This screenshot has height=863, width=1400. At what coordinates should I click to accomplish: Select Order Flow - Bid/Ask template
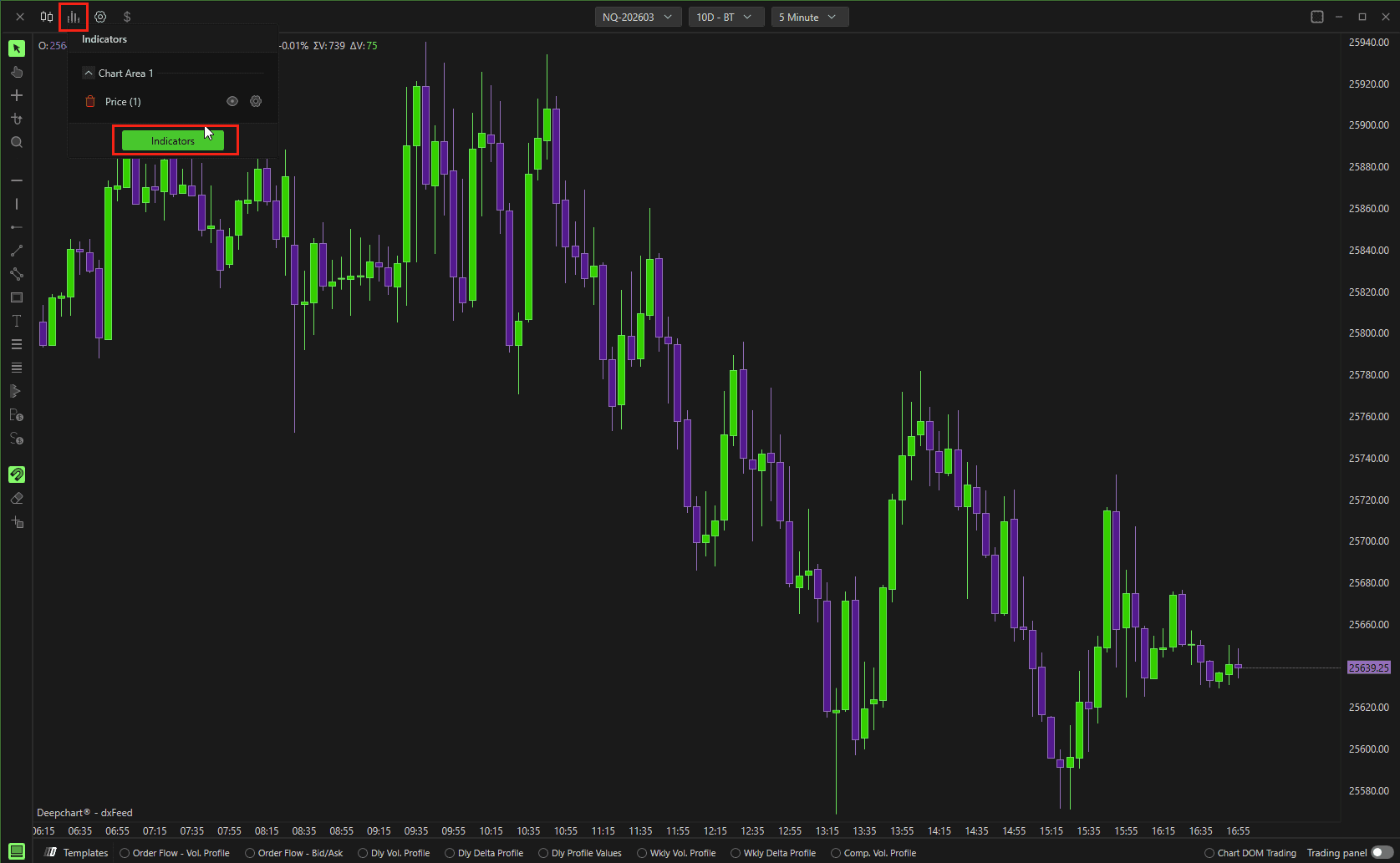click(x=294, y=853)
